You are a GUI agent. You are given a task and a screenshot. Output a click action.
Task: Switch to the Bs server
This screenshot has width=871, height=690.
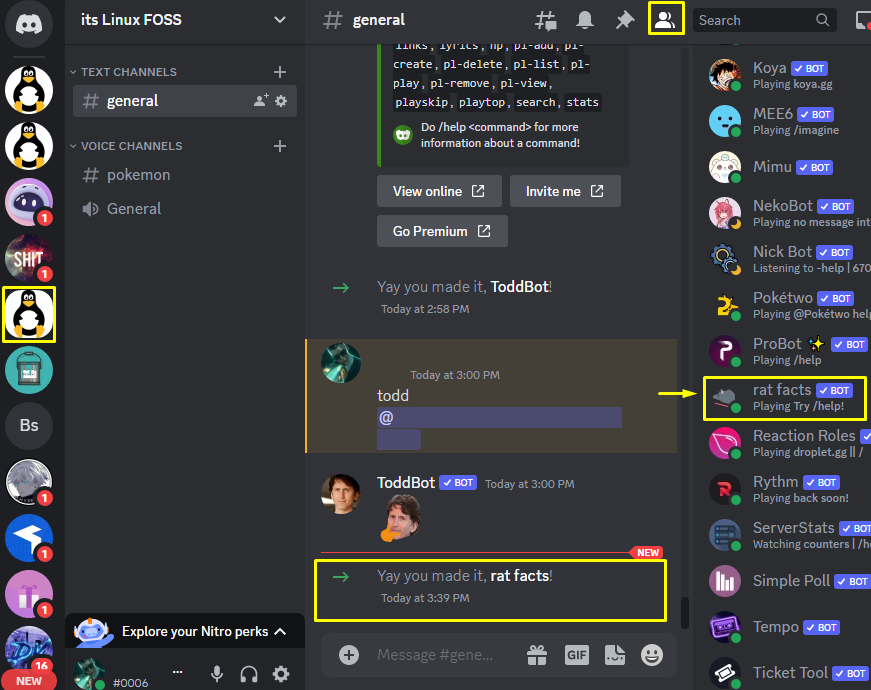coord(29,426)
